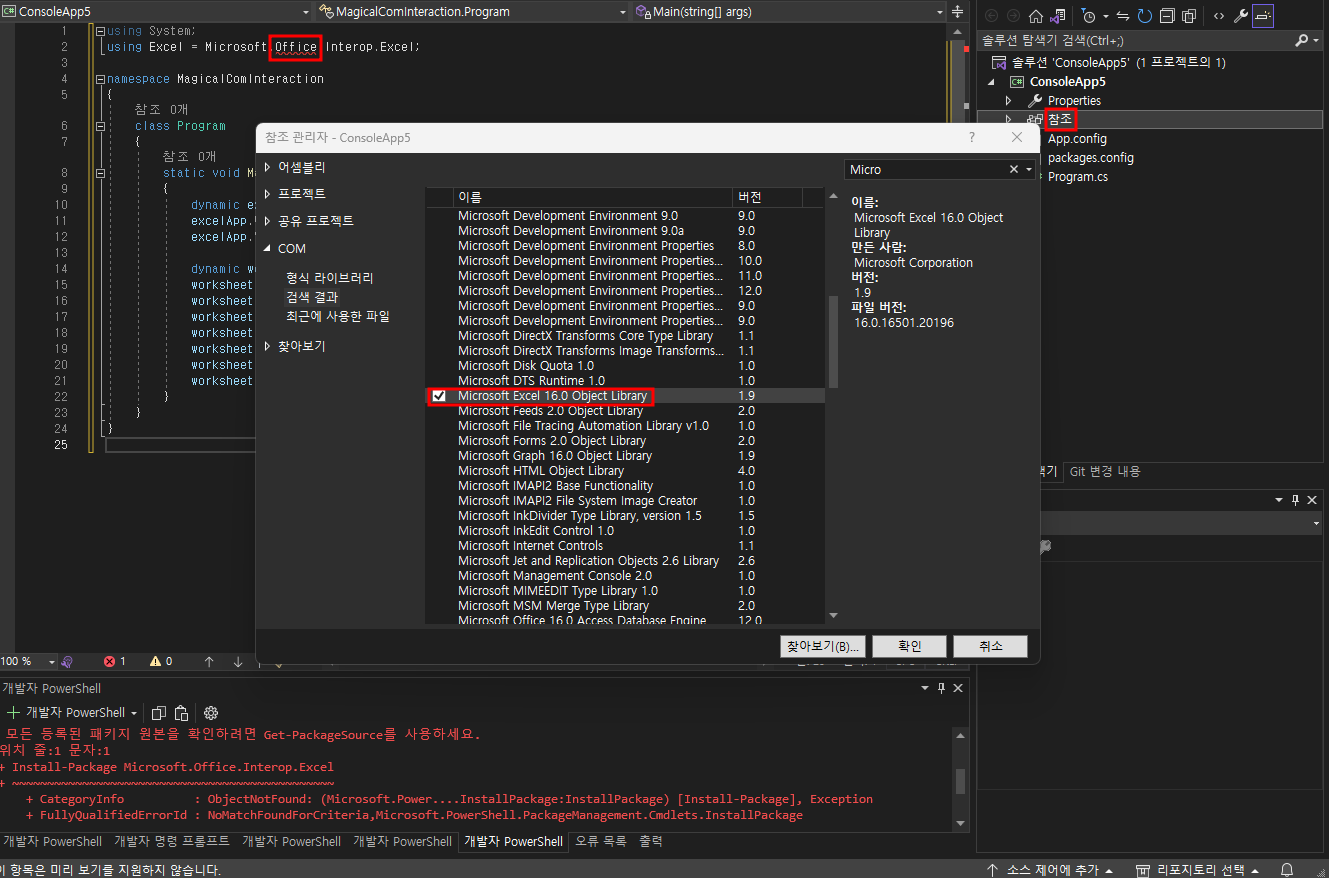The image size is (1329, 878).
Task: Expand the 프로젝트 category
Action: [x=267, y=193]
